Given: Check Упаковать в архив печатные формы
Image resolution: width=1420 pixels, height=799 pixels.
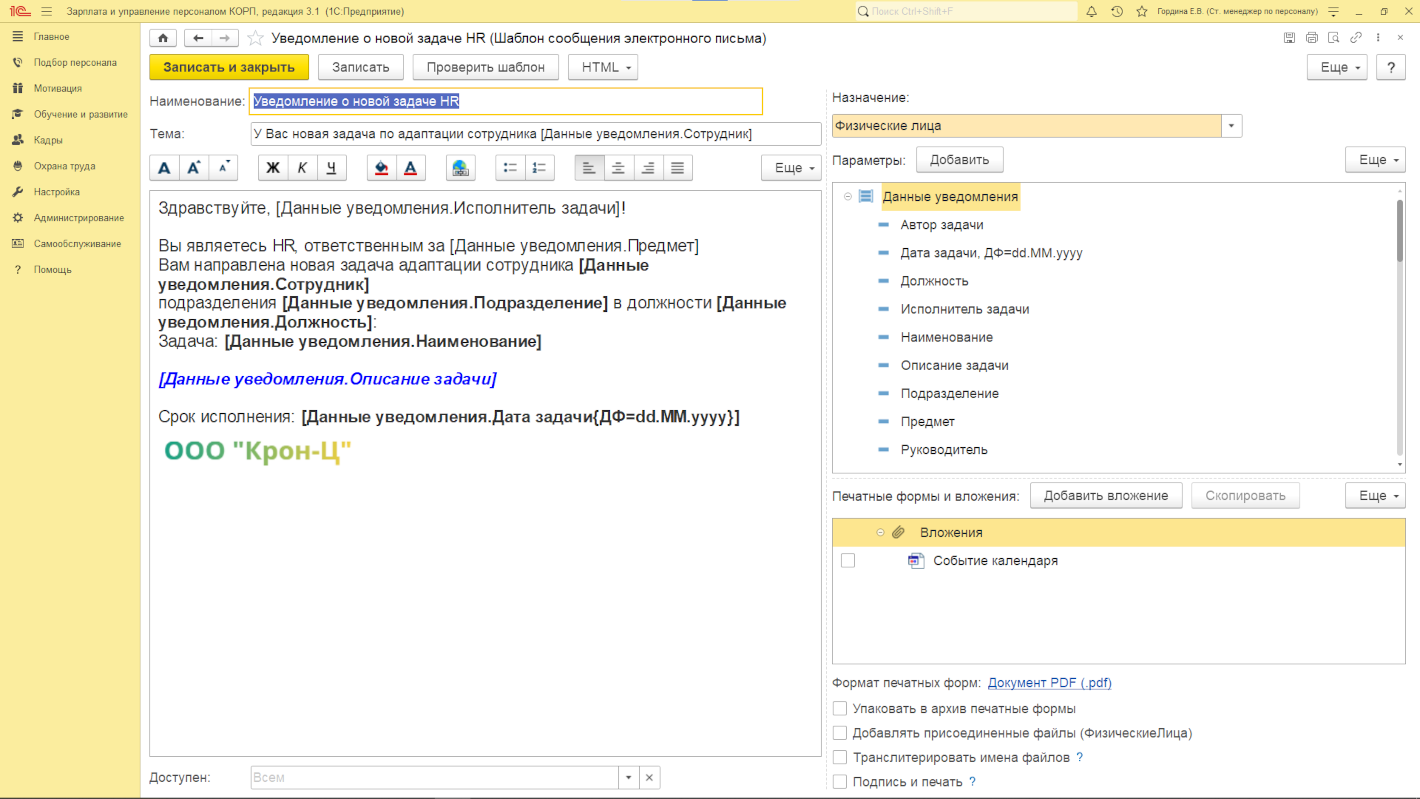Looking at the screenshot, I should (840, 709).
